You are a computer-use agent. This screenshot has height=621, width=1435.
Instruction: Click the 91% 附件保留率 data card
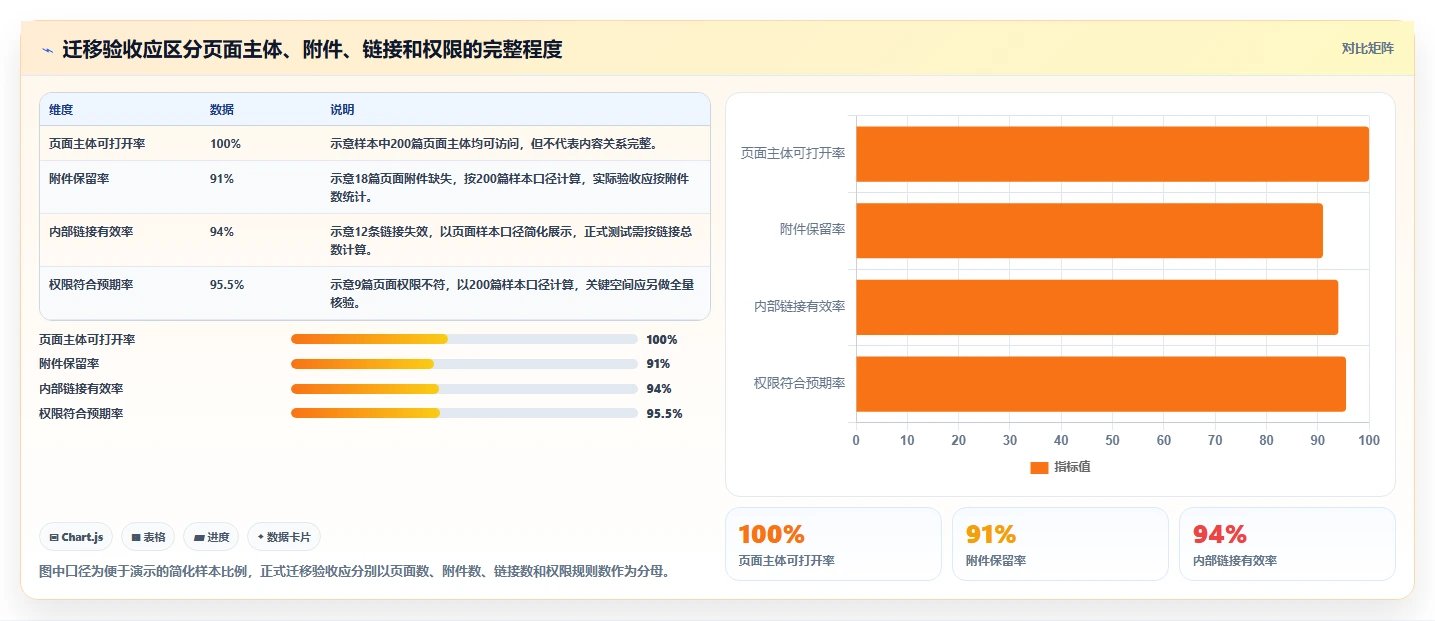1060,544
